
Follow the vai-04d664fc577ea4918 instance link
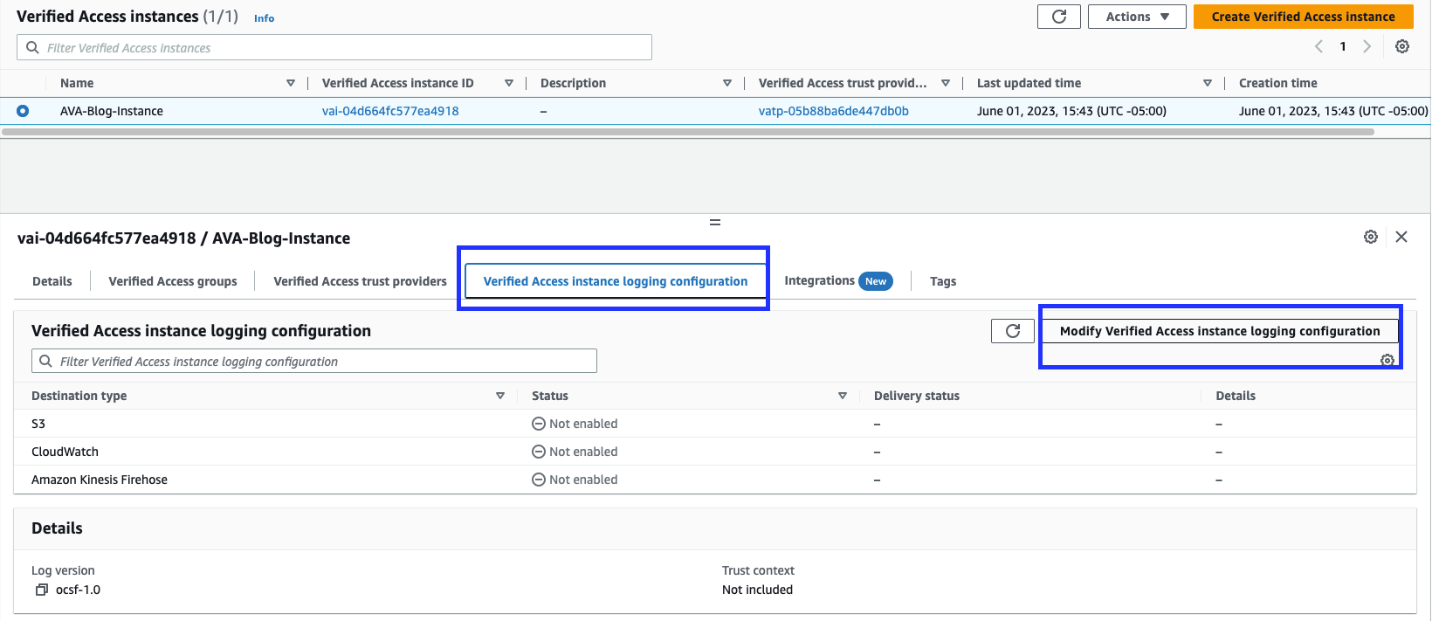389,111
